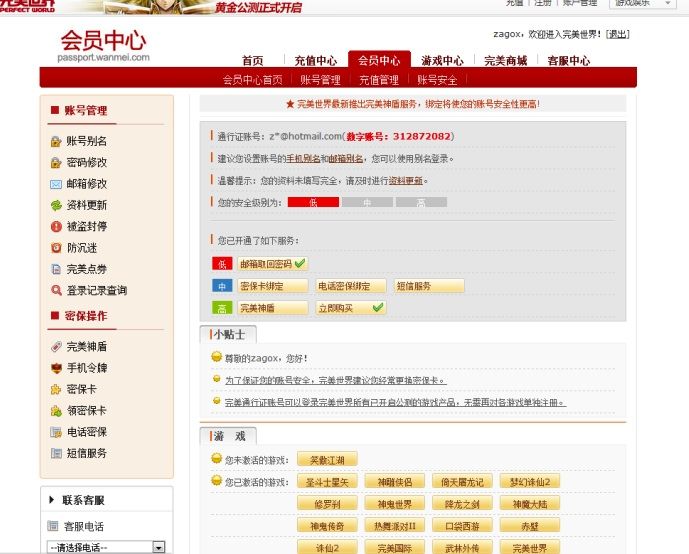This screenshot has width=689, height=554.
Task: Click the 会员中心 passport.wanmei.com logo
Action: pos(104,46)
